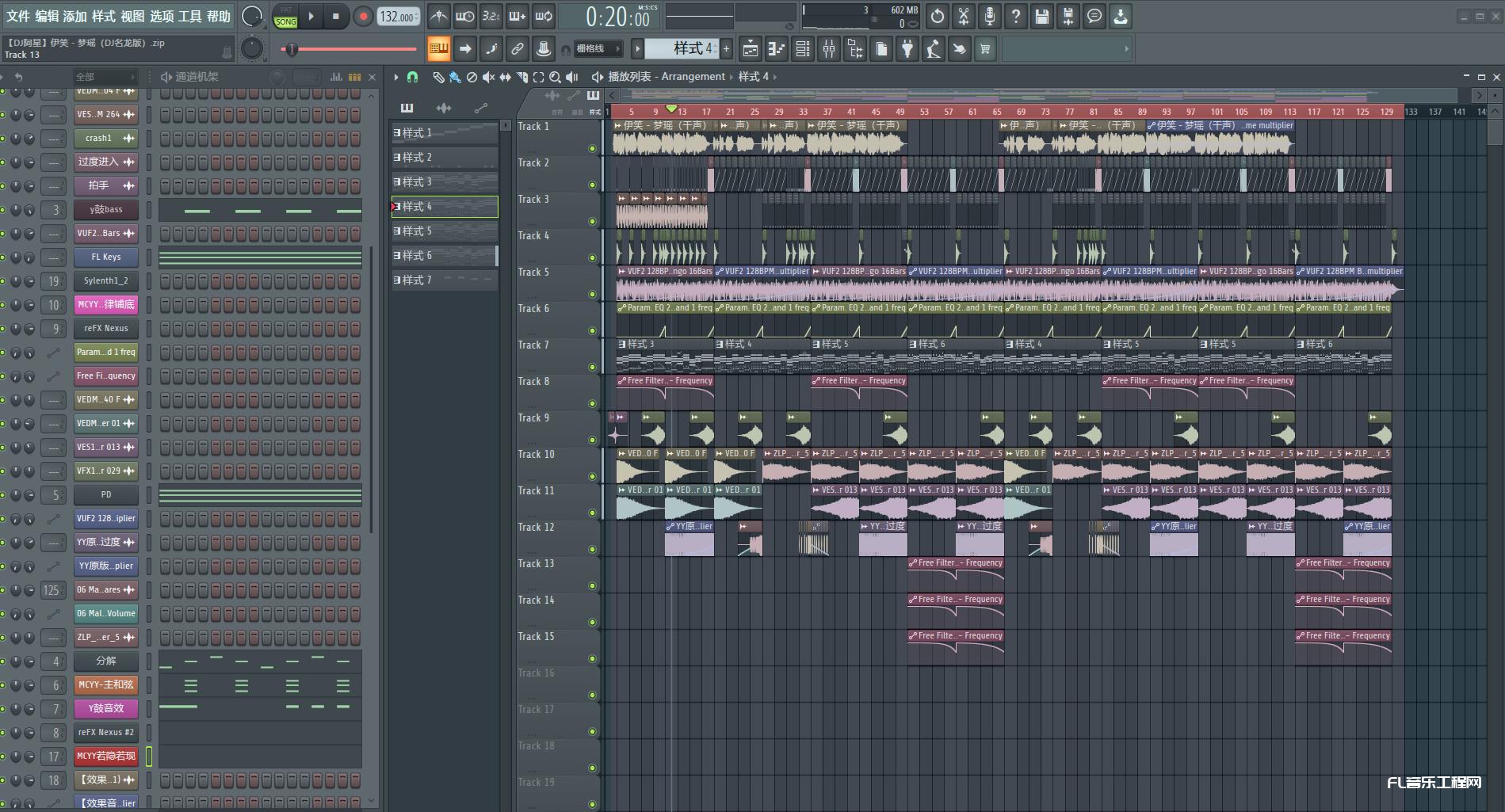
Task: Switch between PAT and SONG mode
Action: coord(285,17)
